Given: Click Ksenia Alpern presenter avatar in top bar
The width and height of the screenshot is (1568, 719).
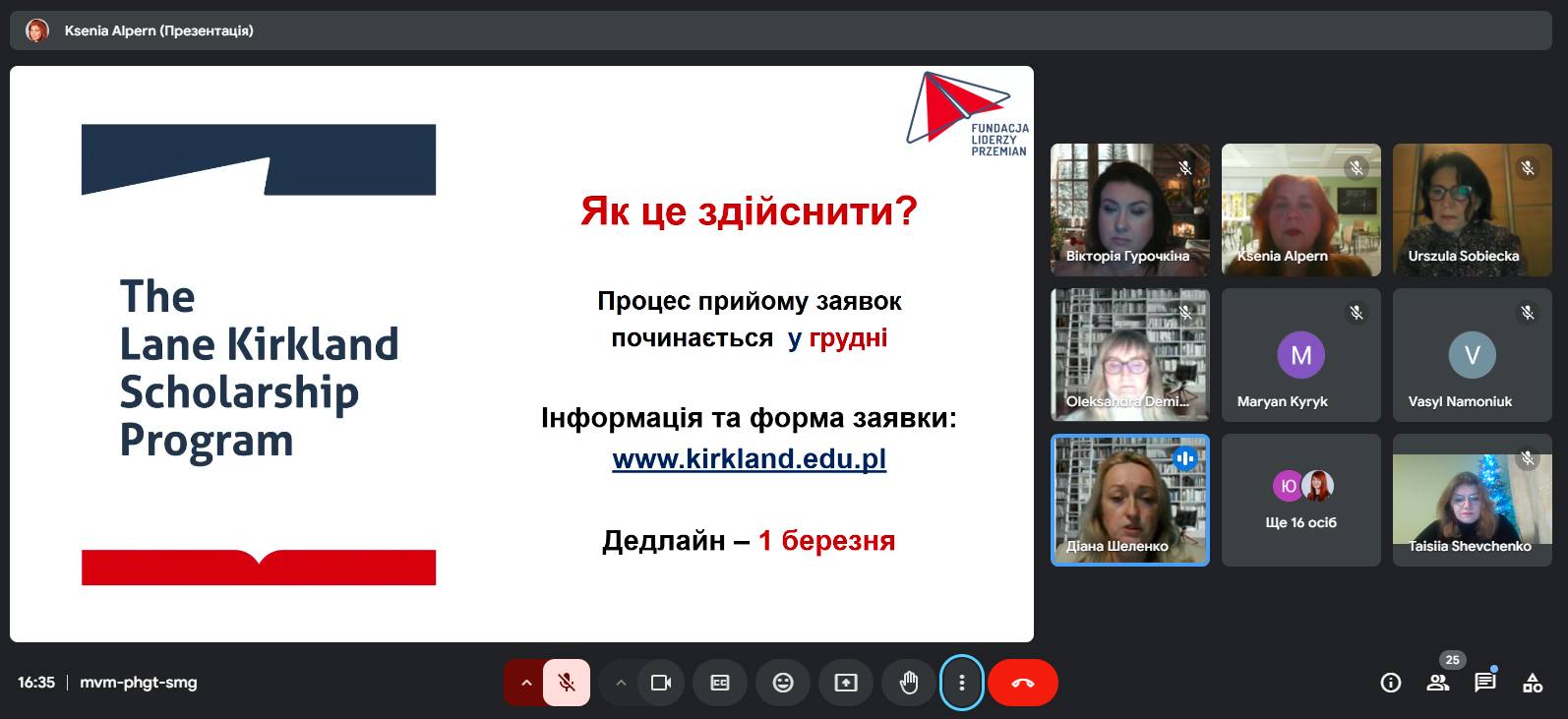Looking at the screenshot, I should 37,30.
